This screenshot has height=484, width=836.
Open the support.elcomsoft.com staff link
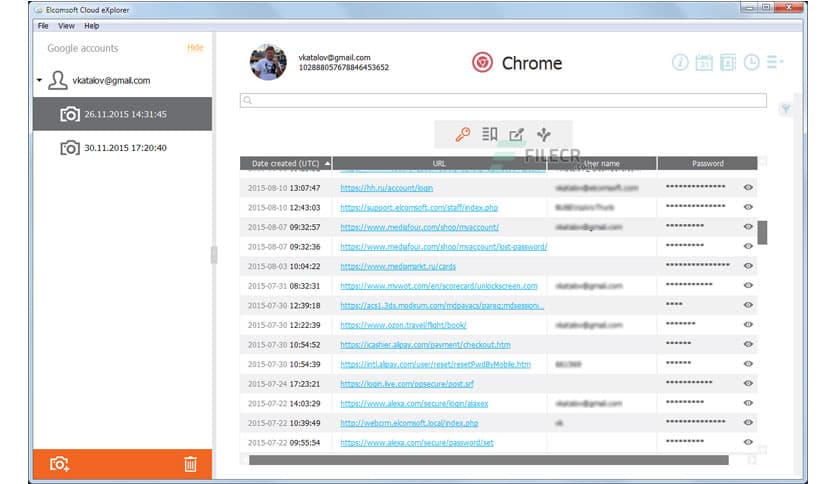(x=419, y=207)
